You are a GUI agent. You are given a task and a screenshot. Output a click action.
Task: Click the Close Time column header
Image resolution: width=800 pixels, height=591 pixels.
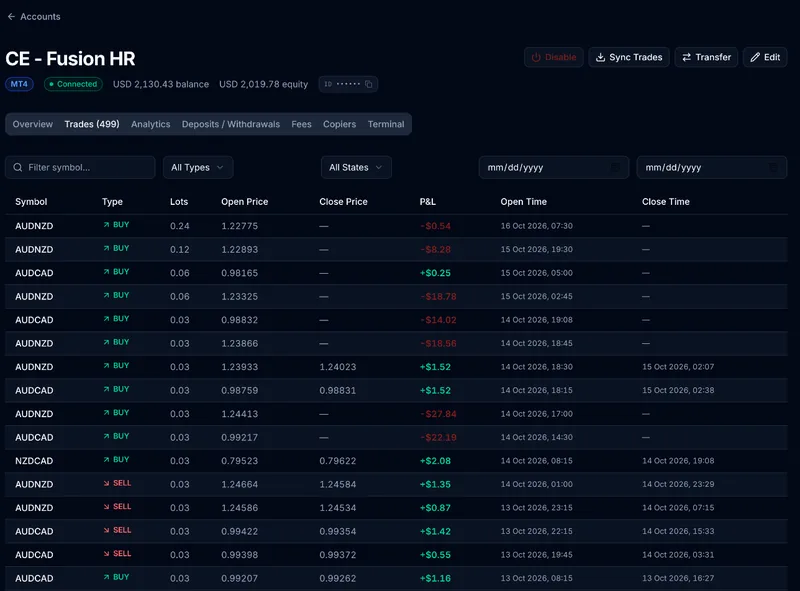point(666,202)
